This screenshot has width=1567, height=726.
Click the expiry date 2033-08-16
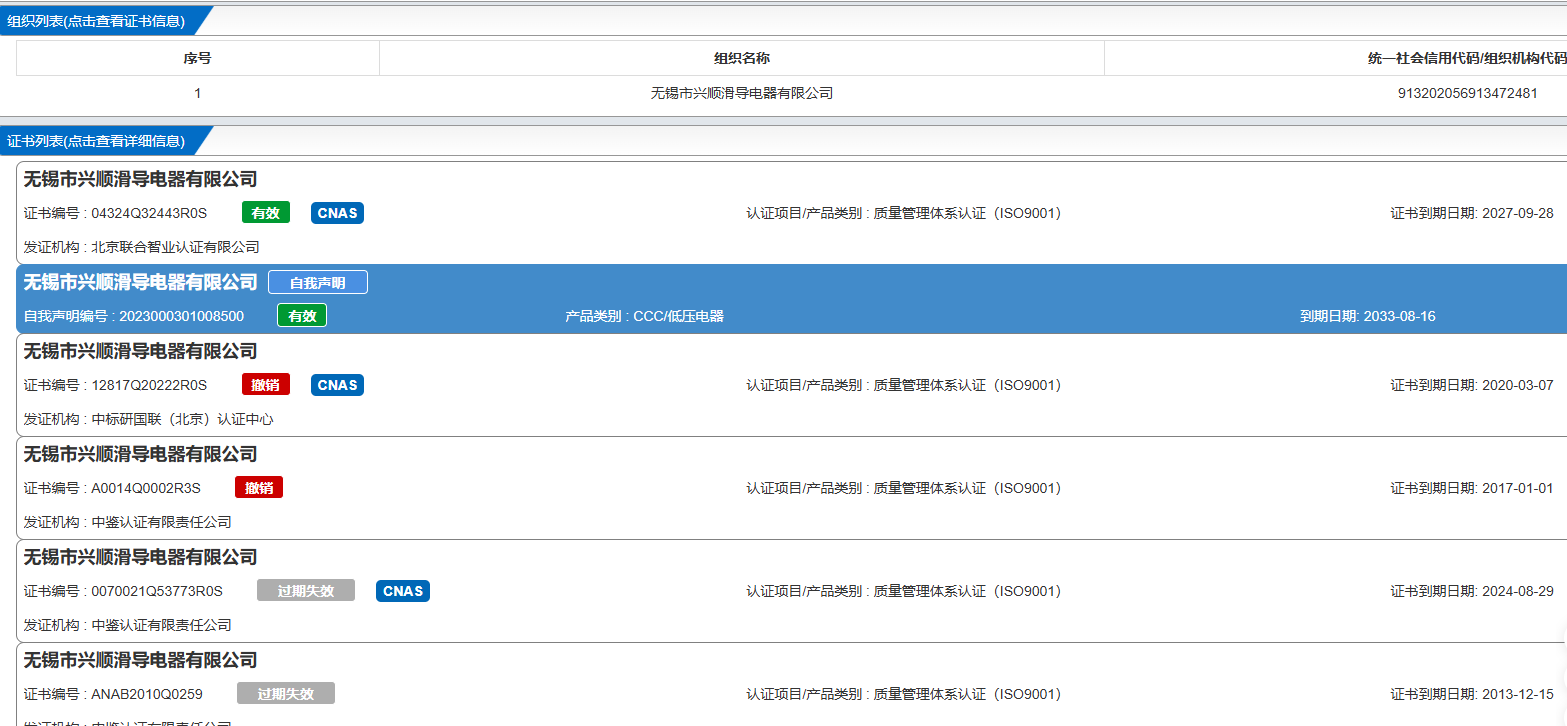click(x=1399, y=316)
